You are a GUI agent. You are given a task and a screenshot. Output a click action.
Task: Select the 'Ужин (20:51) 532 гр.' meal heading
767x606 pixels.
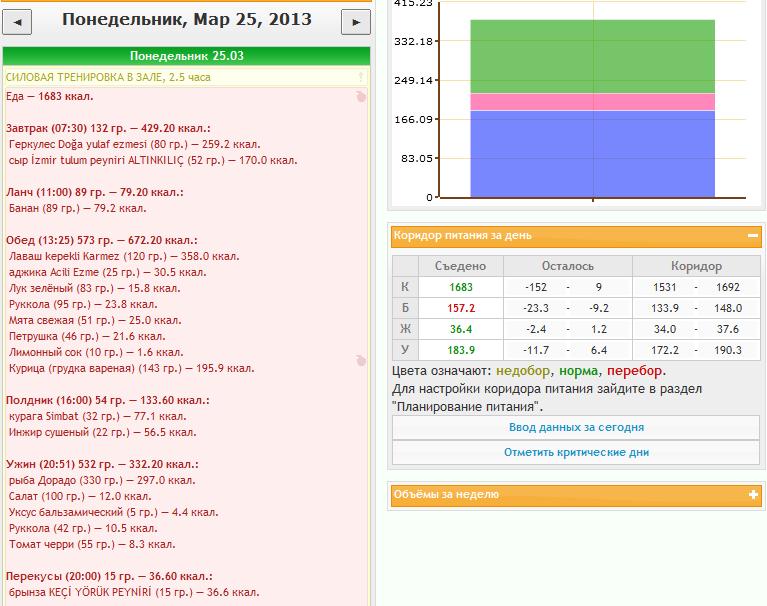pos(102,464)
